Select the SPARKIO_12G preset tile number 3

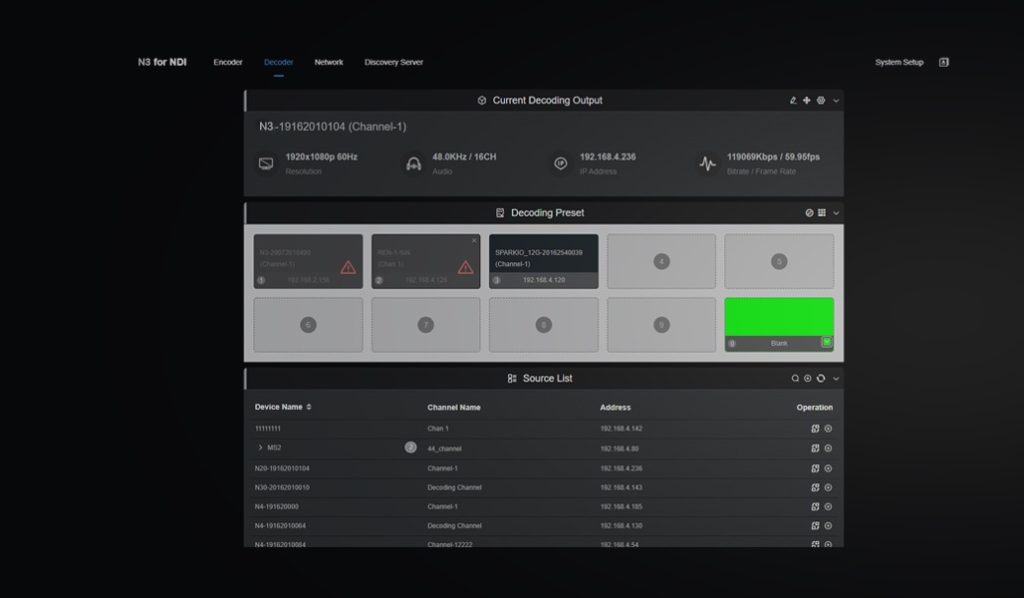pos(543,260)
